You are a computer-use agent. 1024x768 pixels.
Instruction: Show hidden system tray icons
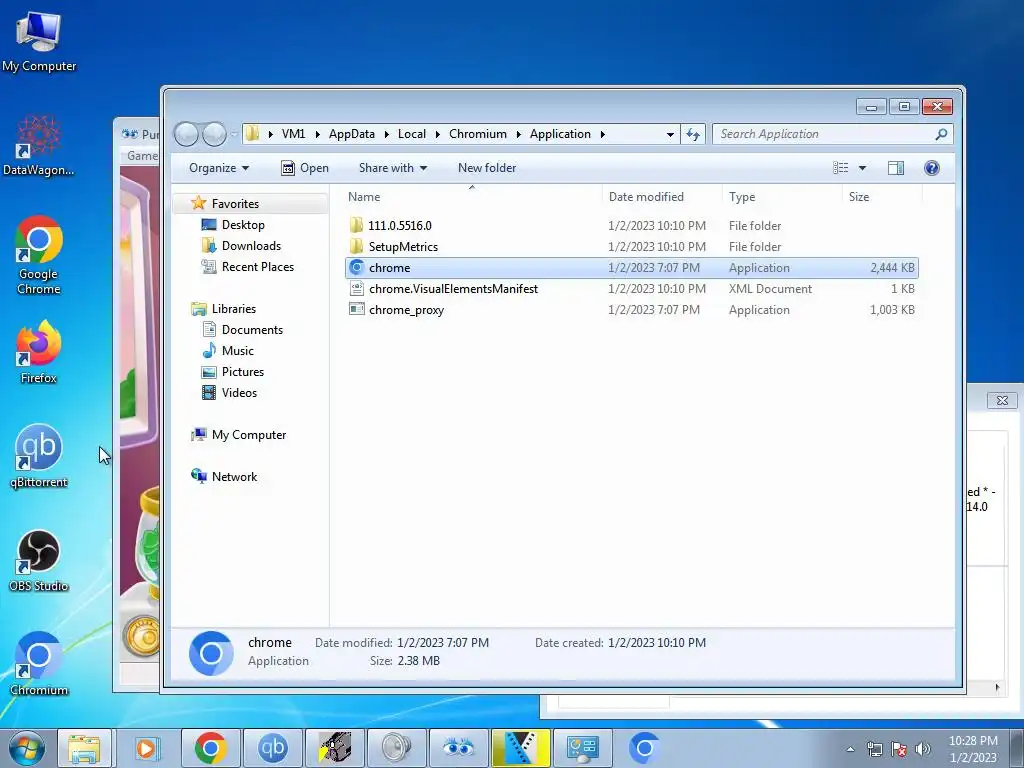click(850, 749)
